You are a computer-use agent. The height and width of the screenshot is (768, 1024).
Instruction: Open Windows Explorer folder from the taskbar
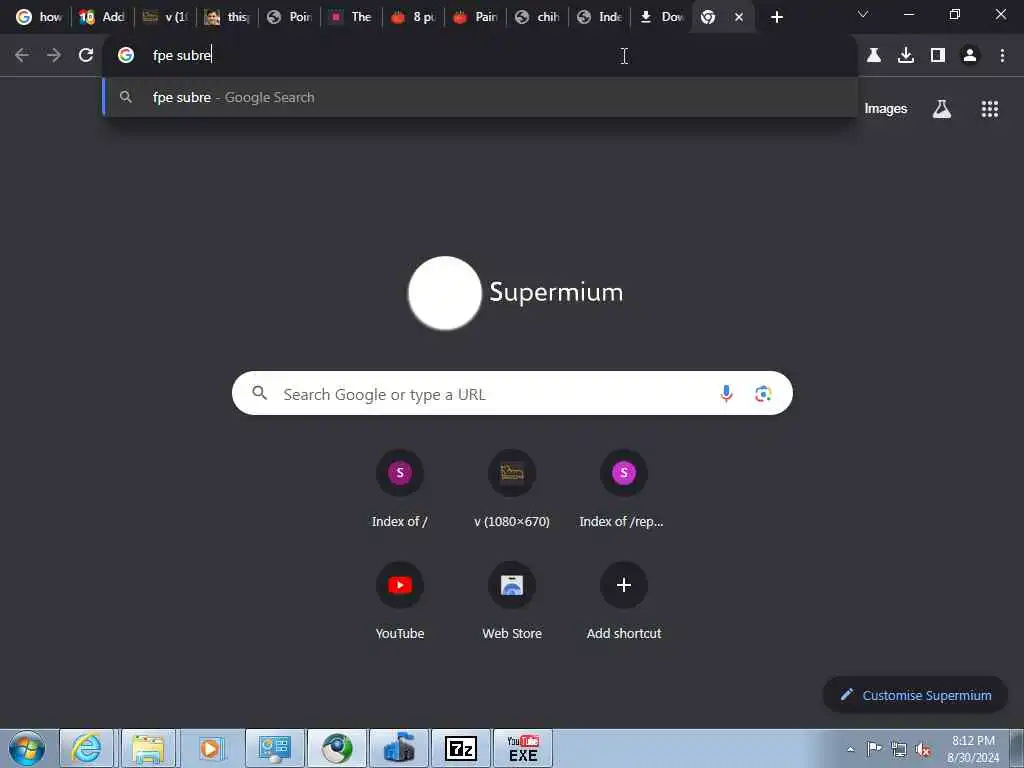coord(148,748)
